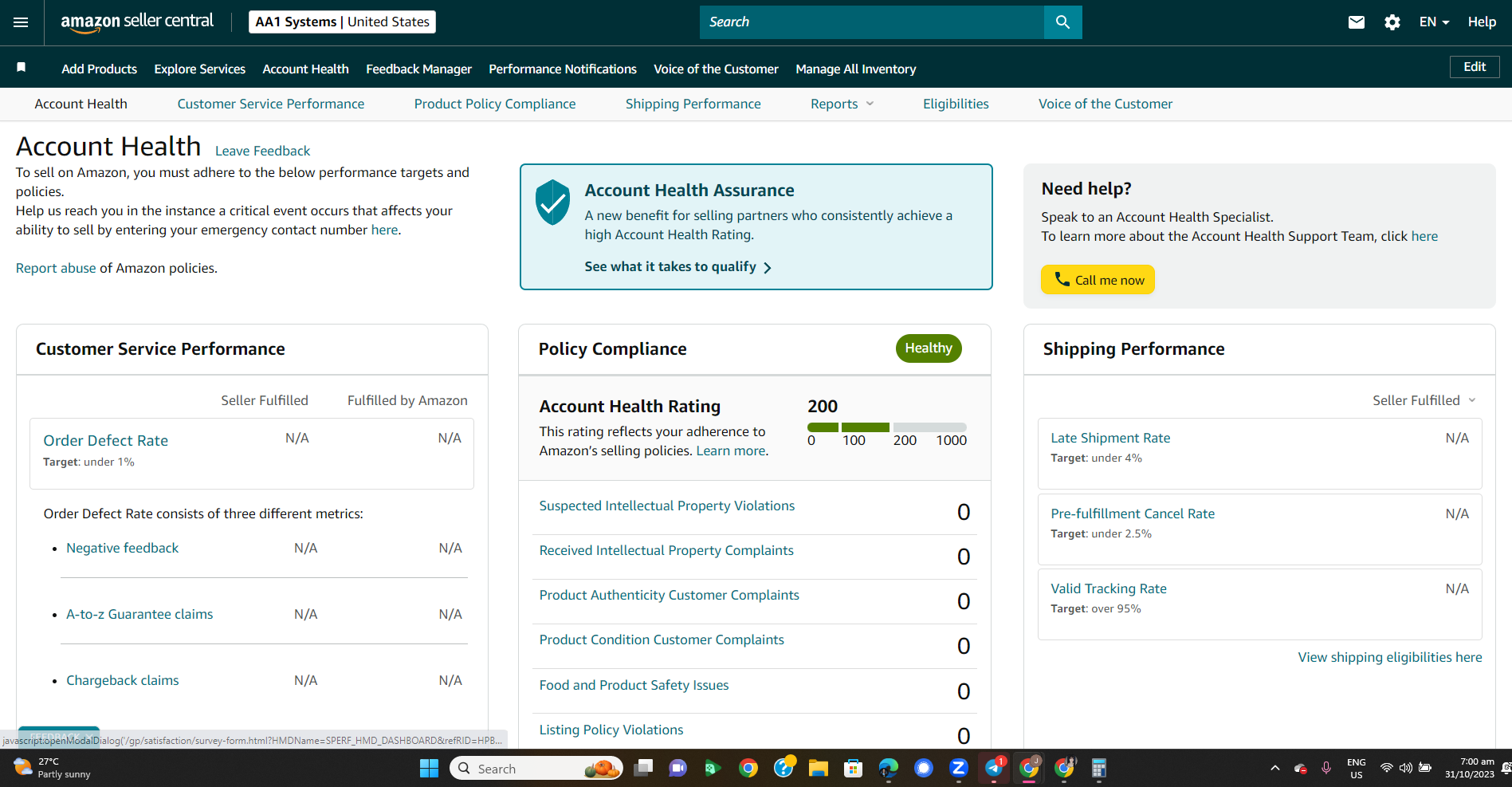The width and height of the screenshot is (1512, 787).
Task: Open Performance Notifications in favorites bar
Action: point(563,69)
